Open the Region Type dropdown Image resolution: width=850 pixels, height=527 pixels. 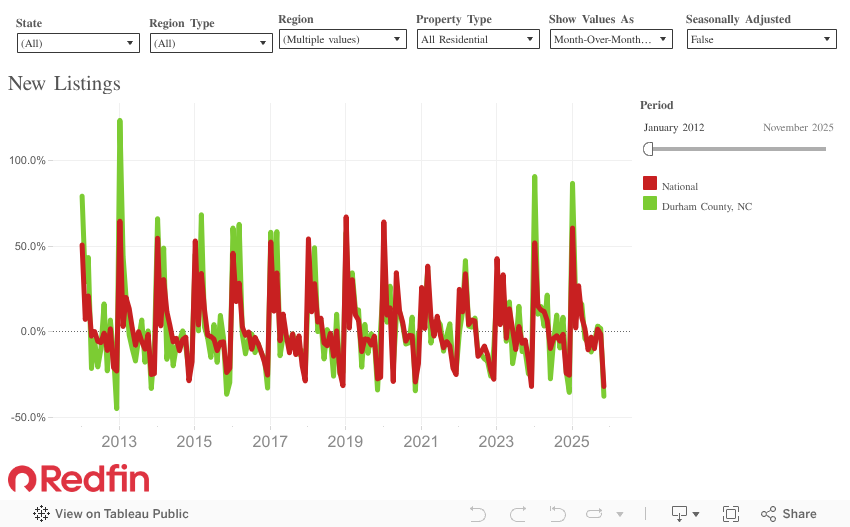(211, 43)
